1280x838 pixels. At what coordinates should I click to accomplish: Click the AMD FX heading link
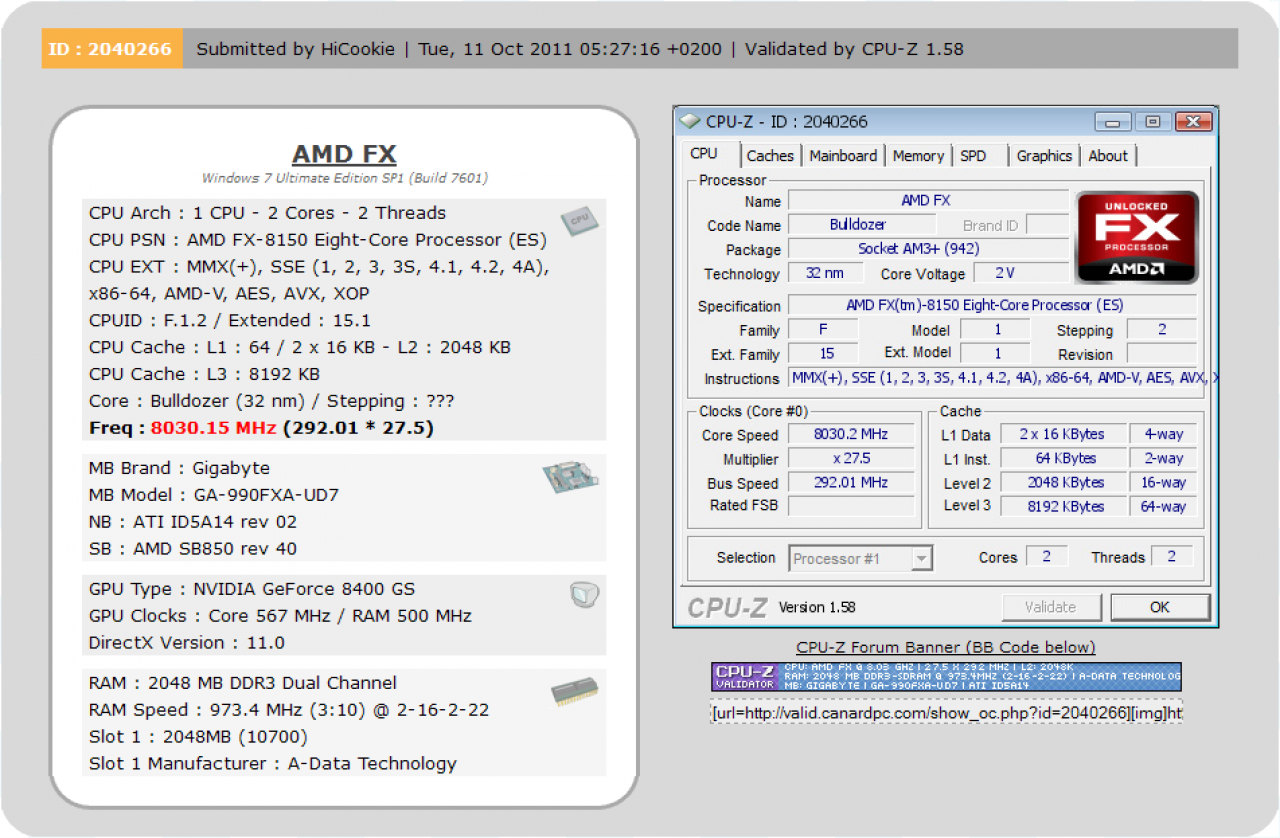point(344,155)
